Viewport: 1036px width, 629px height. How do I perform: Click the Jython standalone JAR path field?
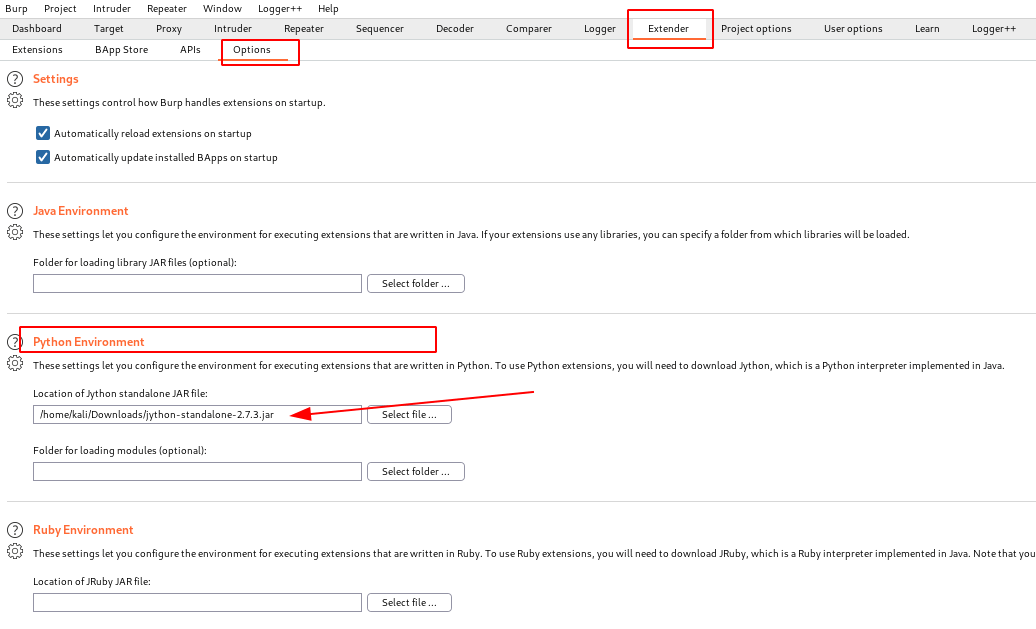[x=198, y=415]
